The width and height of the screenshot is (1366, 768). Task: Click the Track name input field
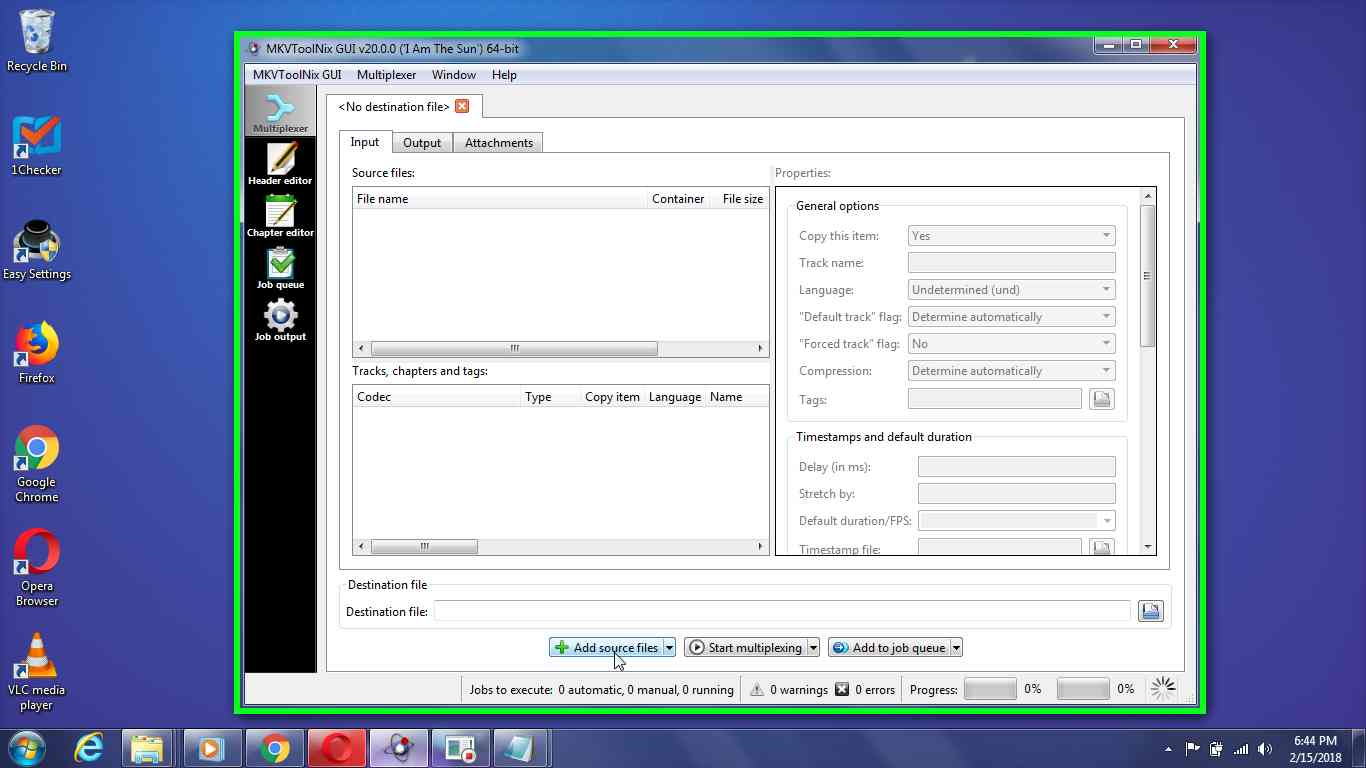coord(1011,263)
